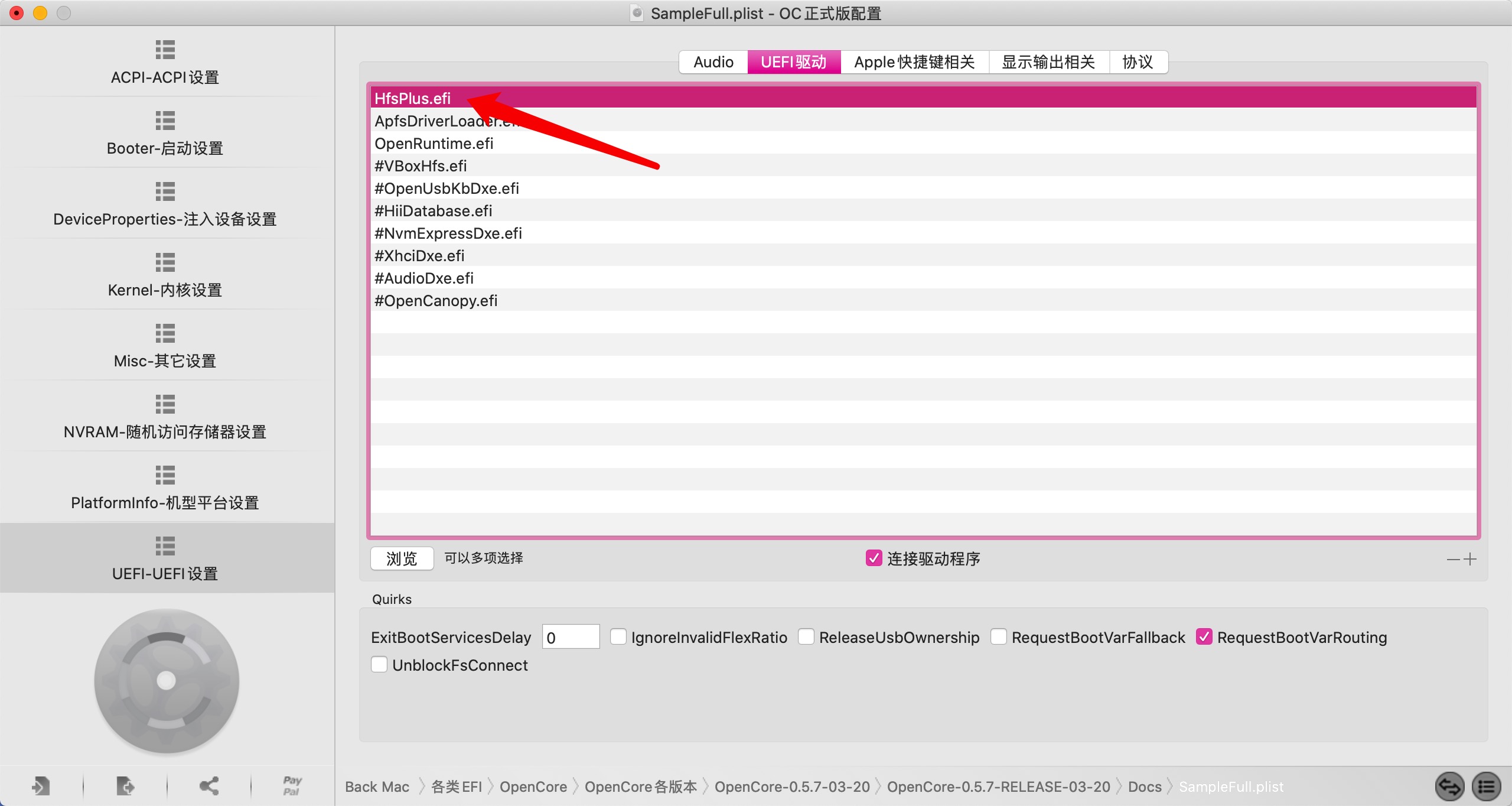Click Docs in the path bar
Viewport: 1512px width, 806px height.
tap(1145, 786)
